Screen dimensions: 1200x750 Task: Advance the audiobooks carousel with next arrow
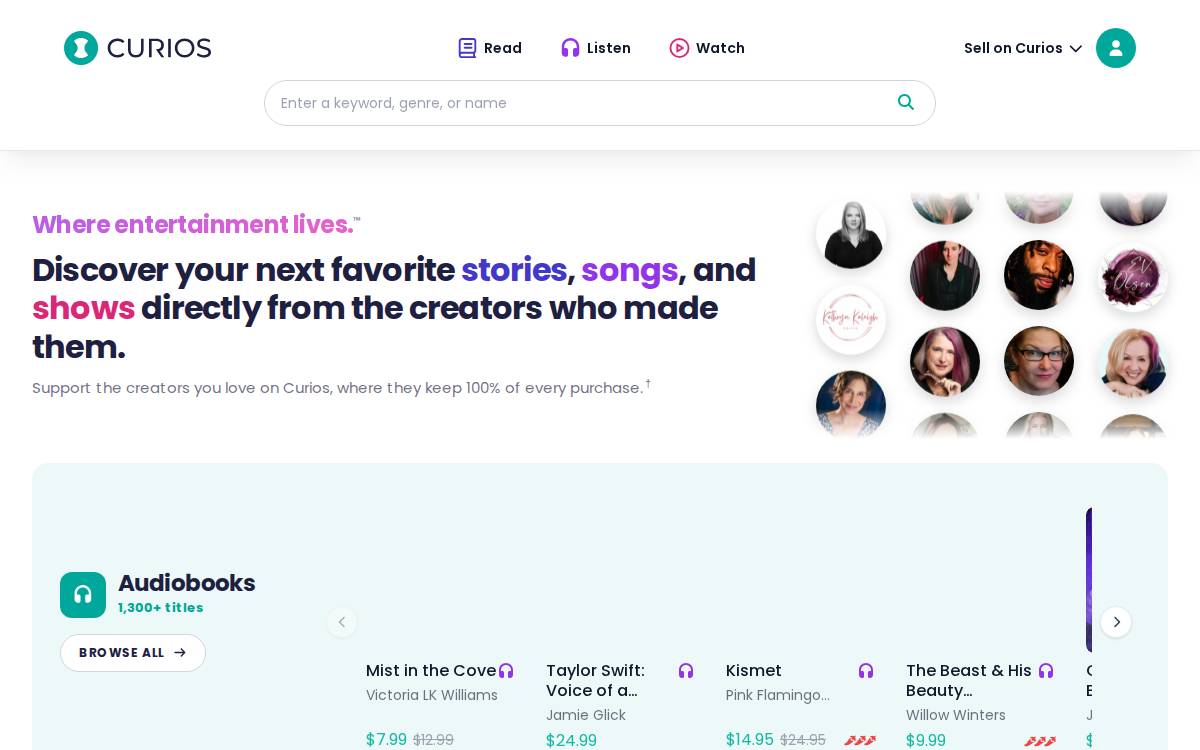coord(1116,622)
